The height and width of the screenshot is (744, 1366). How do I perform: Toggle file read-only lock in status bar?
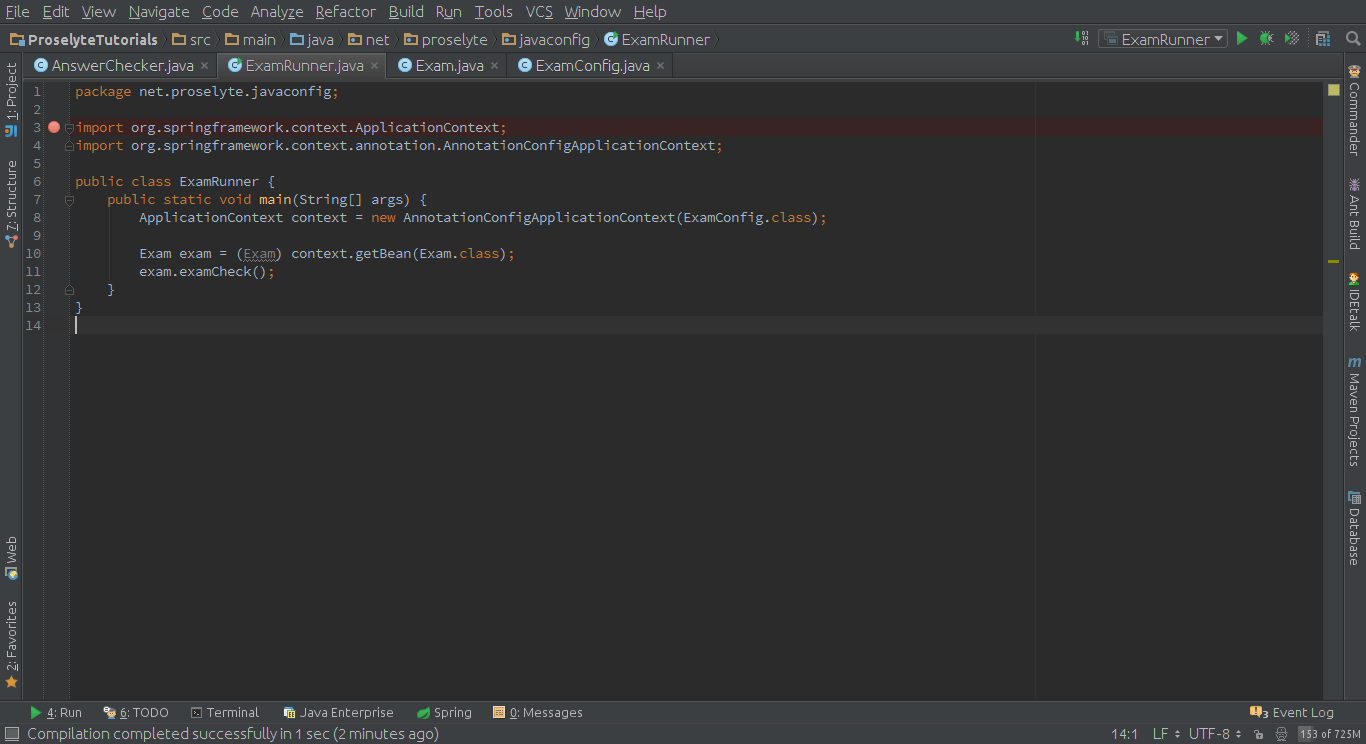[x=1258, y=733]
